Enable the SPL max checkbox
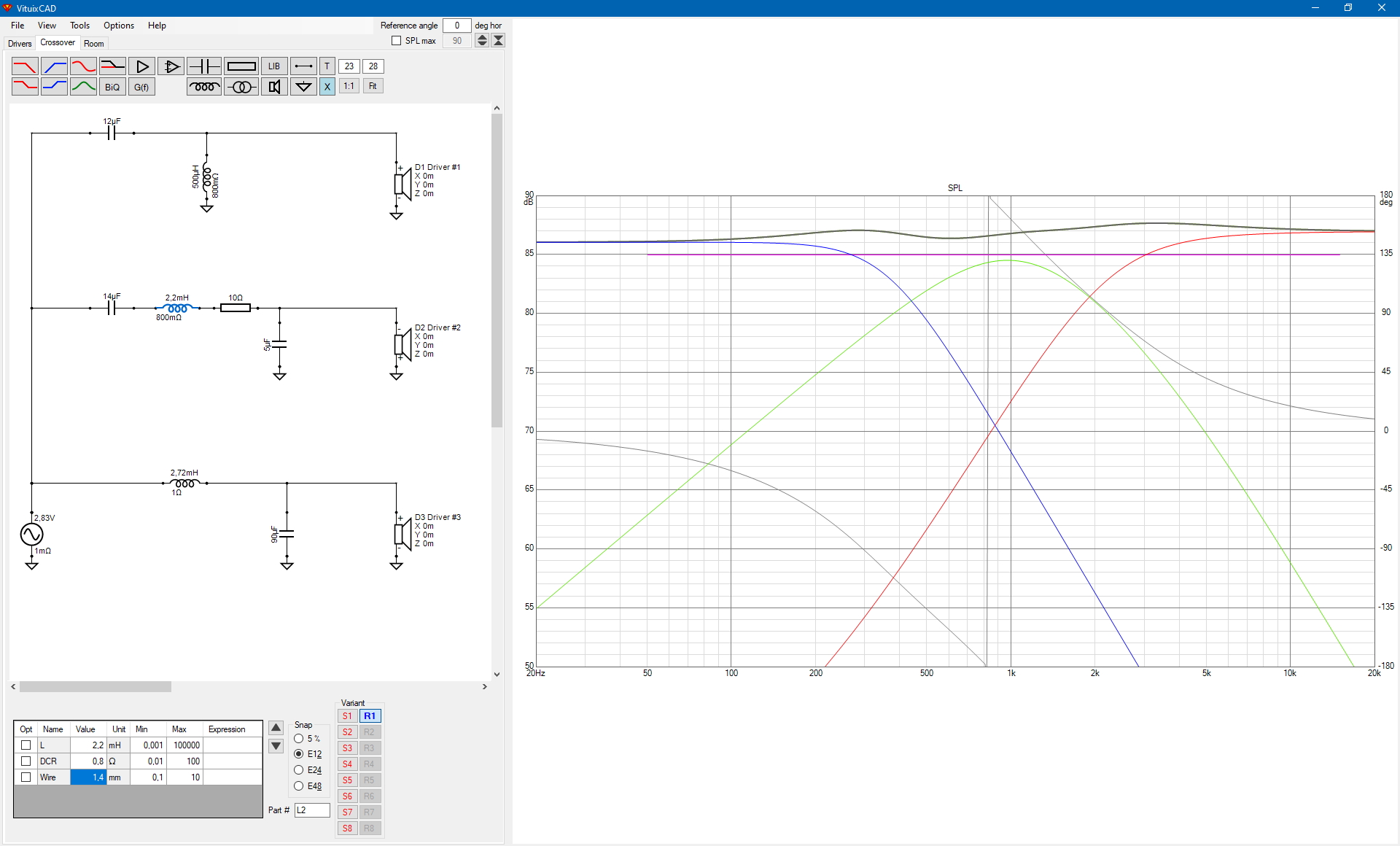The height and width of the screenshot is (846, 1400). (397, 41)
